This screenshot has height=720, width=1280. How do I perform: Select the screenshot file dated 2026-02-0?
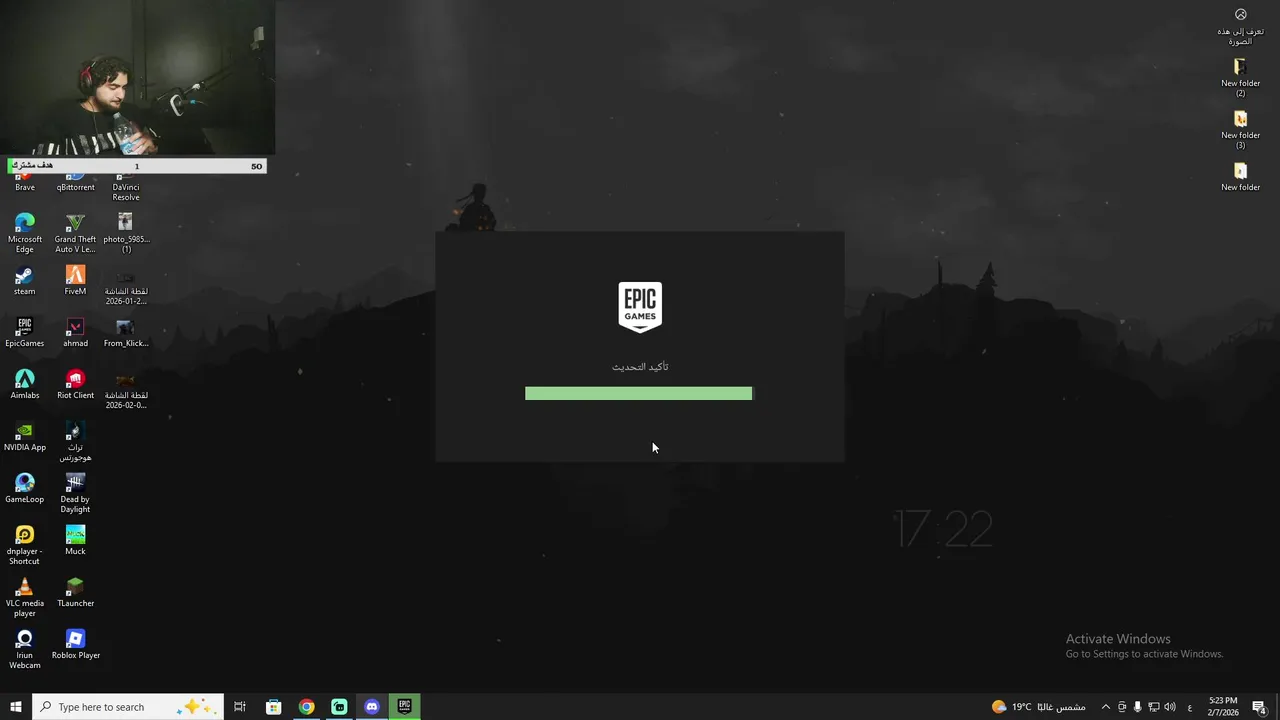click(x=125, y=390)
